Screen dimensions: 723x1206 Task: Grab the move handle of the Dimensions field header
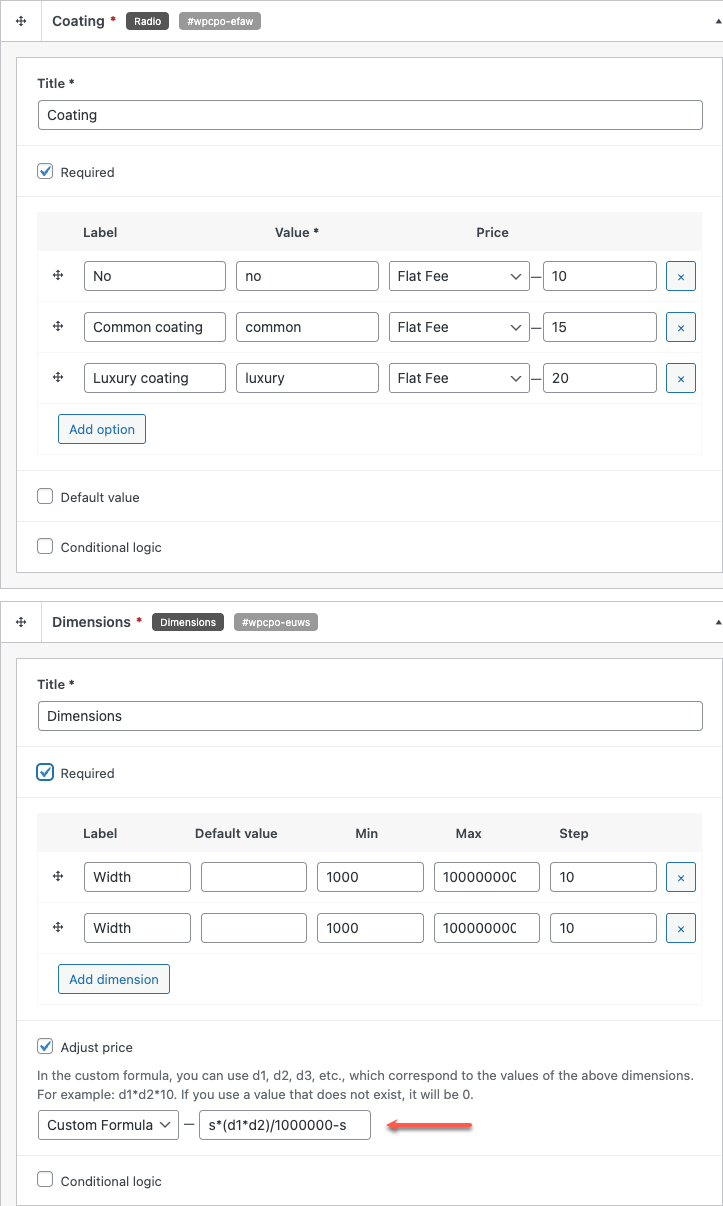pos(21,622)
